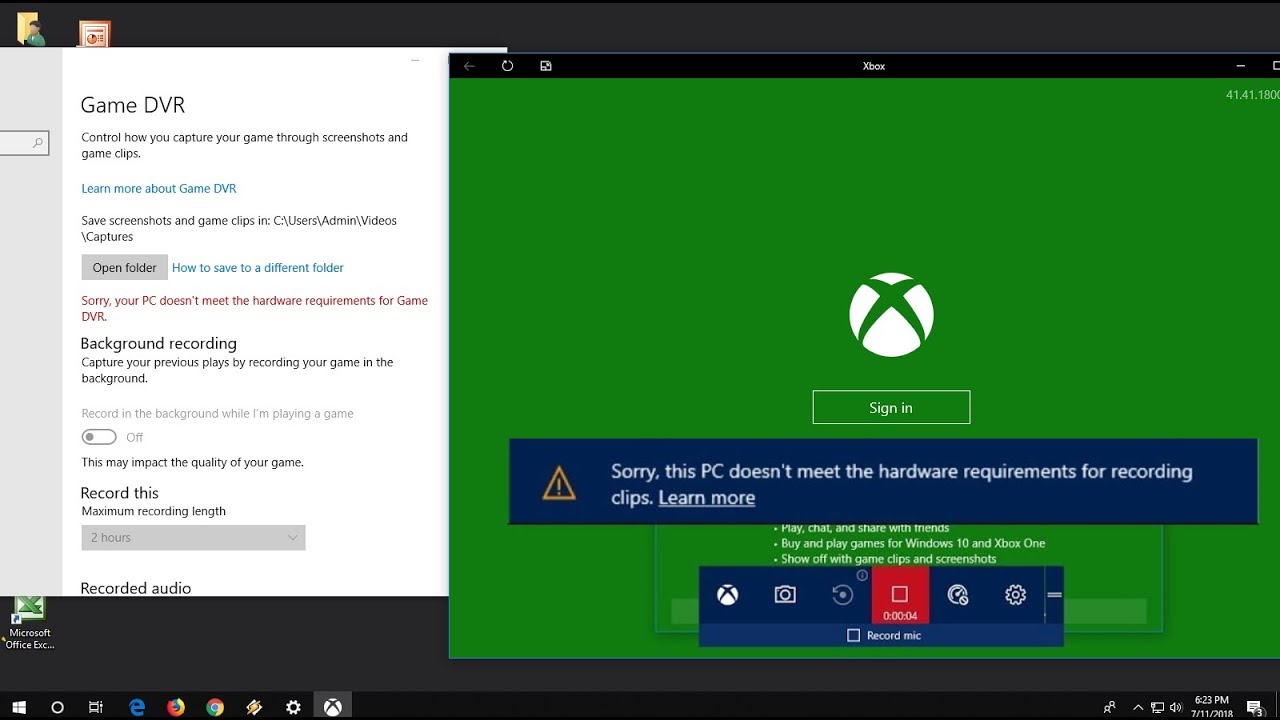Click the broadcast gauge icon in Game bar

click(958, 595)
